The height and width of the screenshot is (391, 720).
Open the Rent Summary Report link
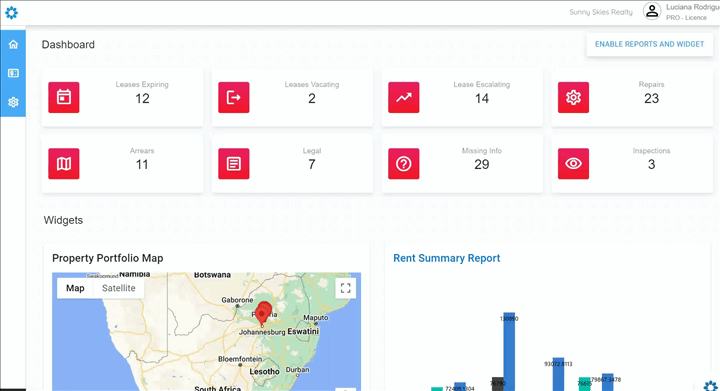point(446,258)
